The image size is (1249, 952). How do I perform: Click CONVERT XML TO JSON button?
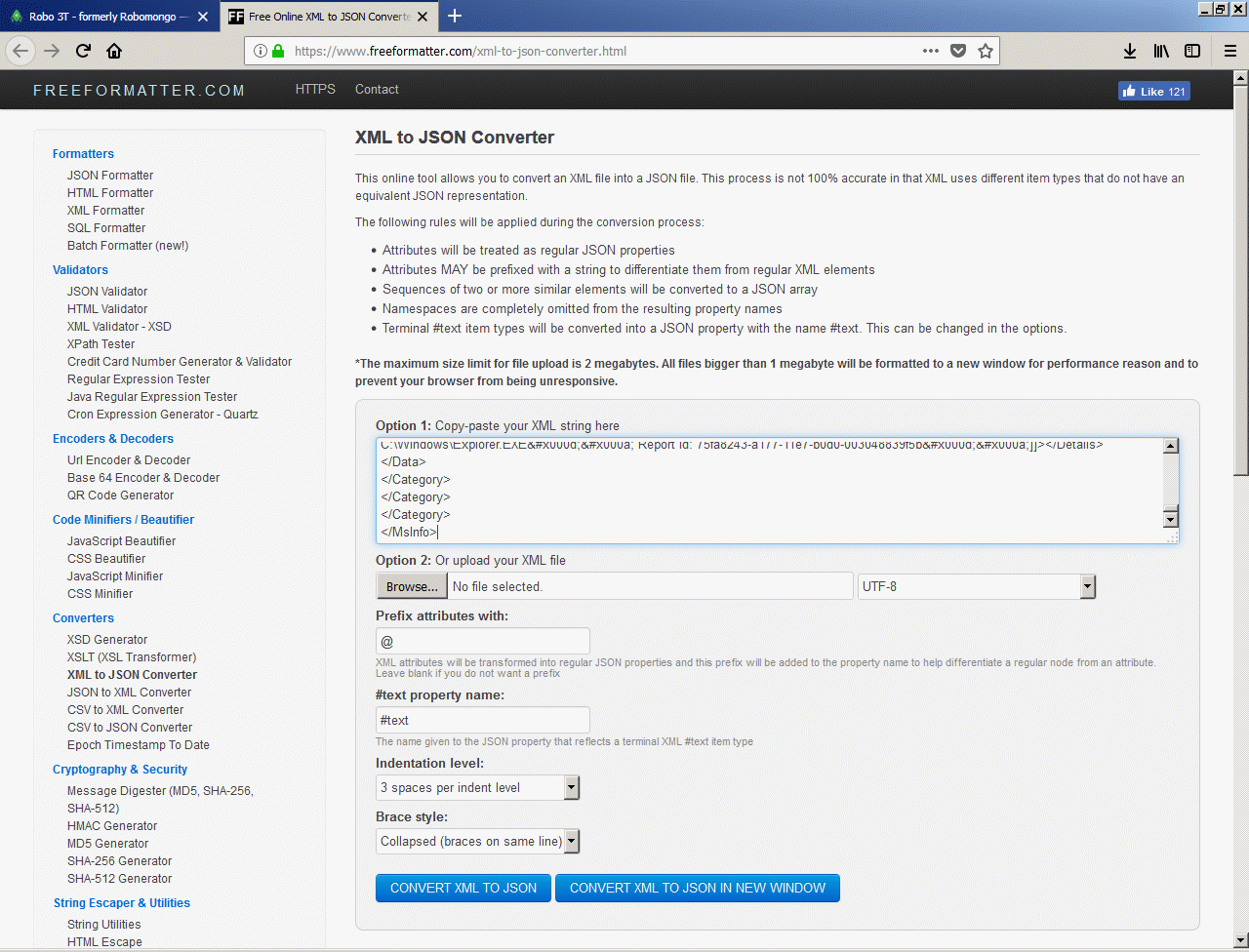[463, 888]
